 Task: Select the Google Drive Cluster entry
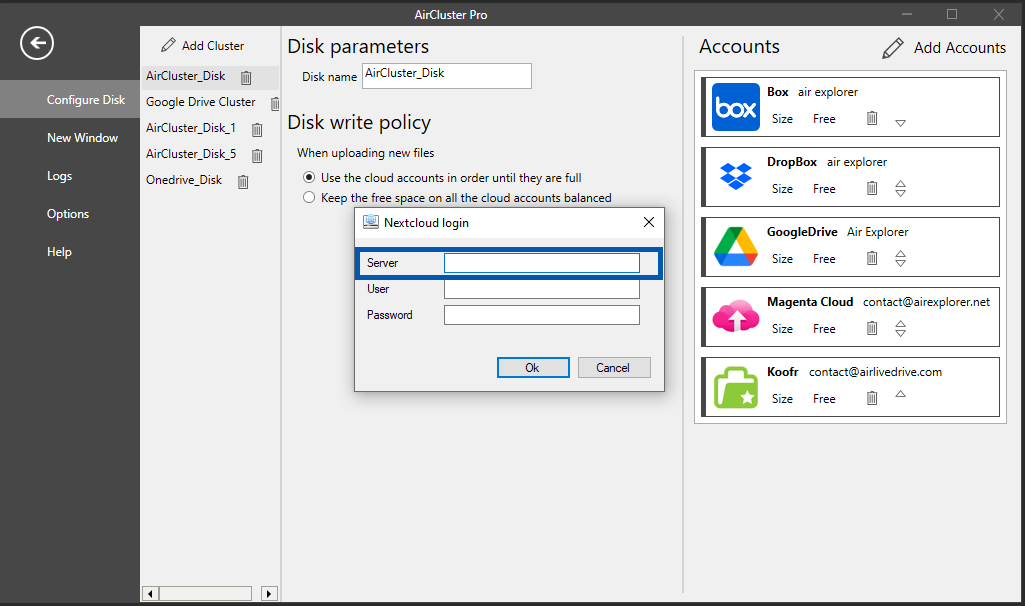coord(201,102)
